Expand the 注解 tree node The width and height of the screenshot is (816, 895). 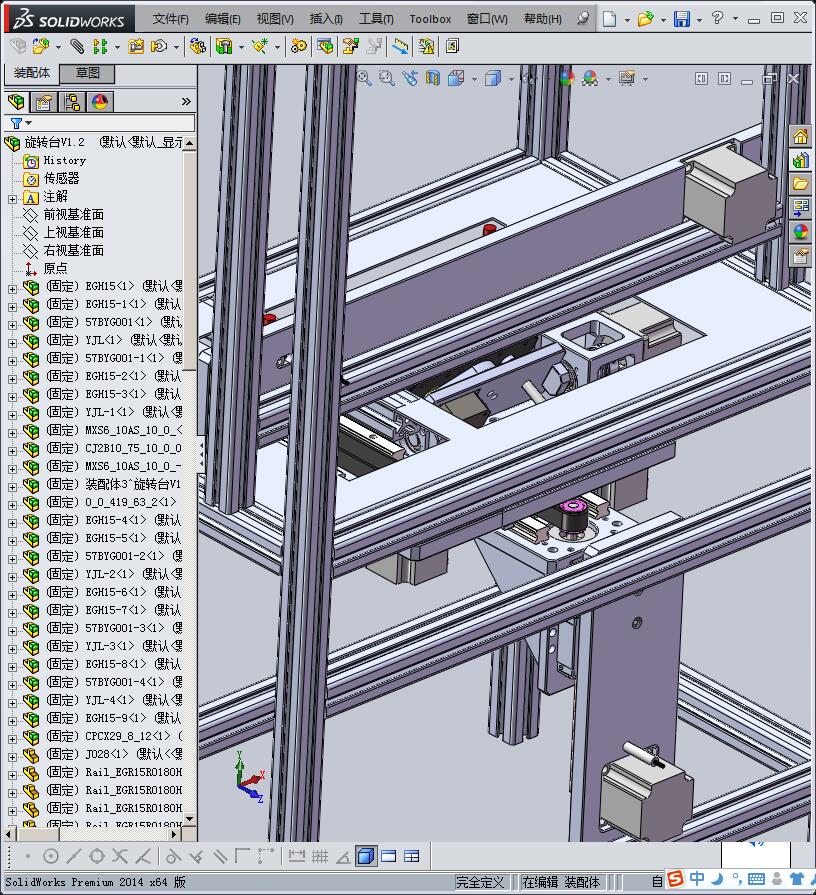pos(13,199)
